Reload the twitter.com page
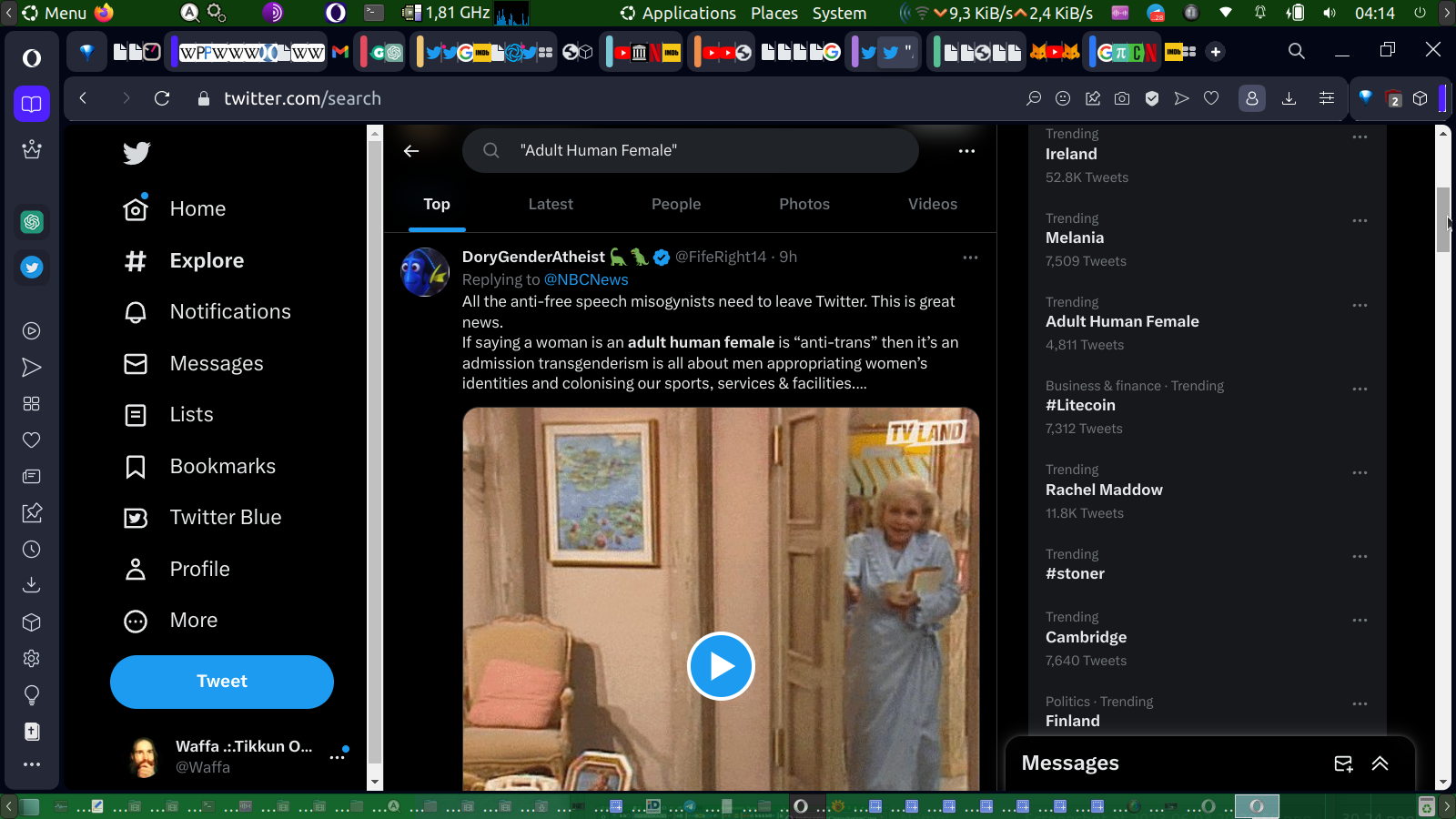The height and width of the screenshot is (819, 1456). (x=162, y=98)
